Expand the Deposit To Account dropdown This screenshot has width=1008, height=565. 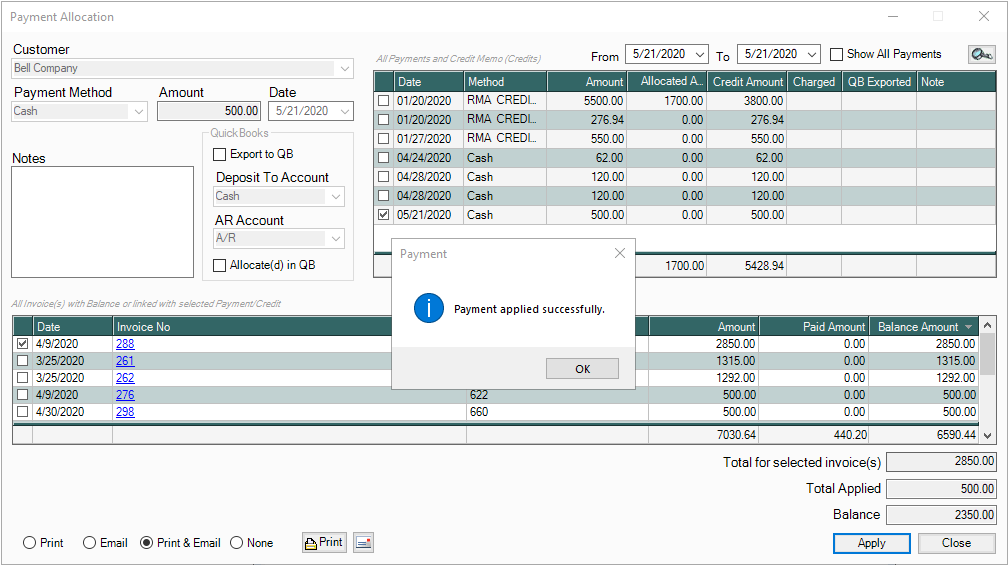click(335, 197)
